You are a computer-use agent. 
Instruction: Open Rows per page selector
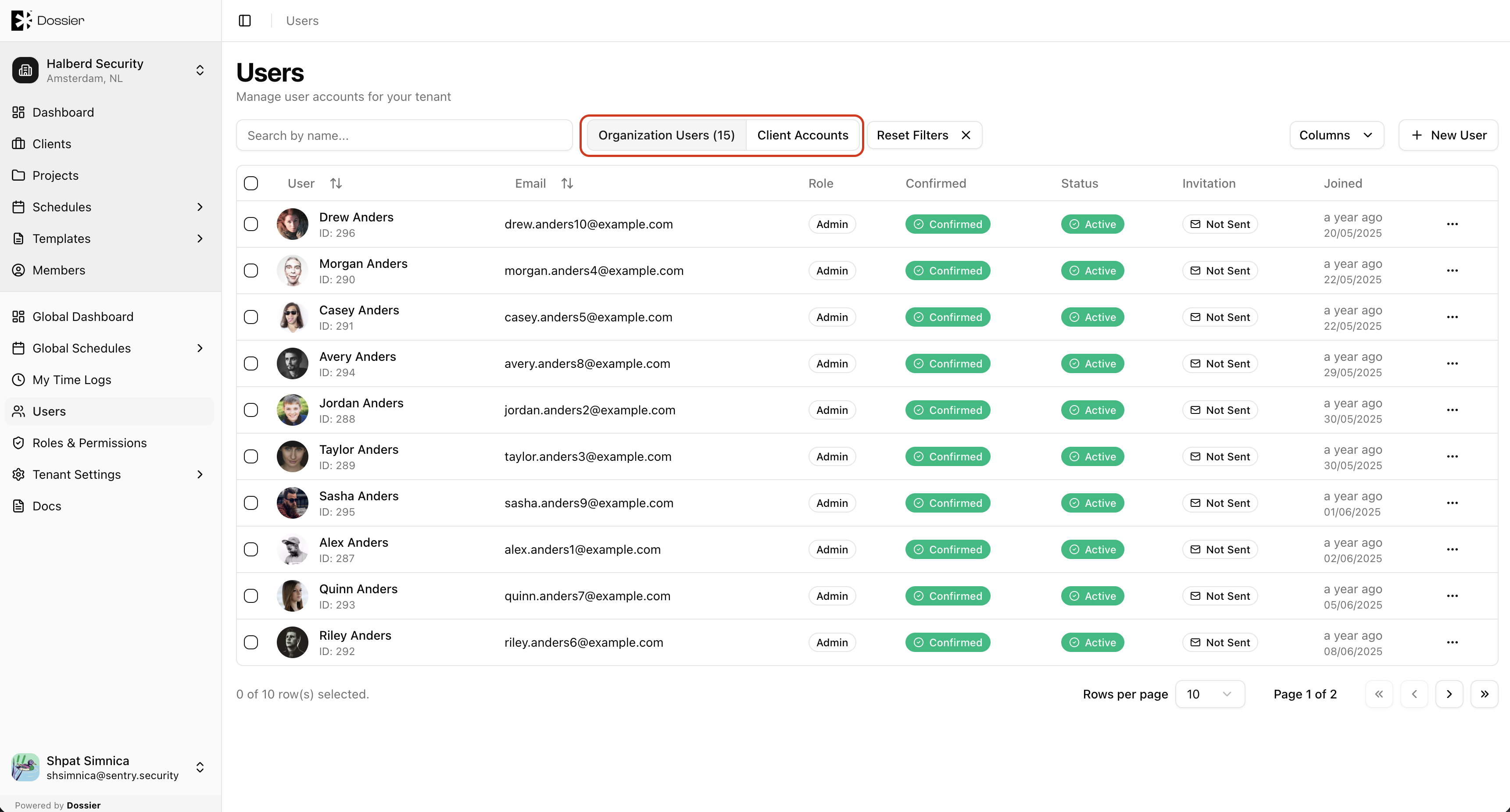coord(1210,694)
